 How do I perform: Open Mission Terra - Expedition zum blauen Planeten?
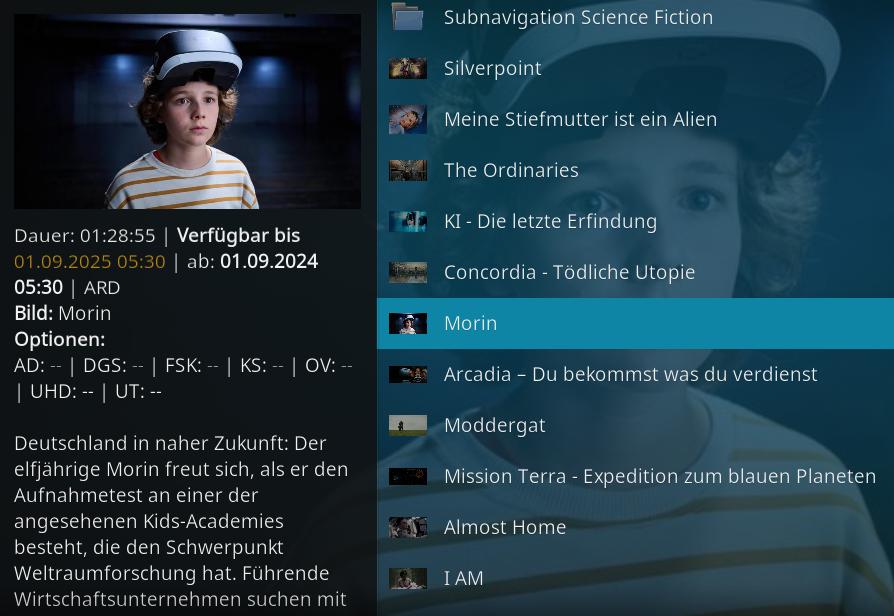[x=635, y=476]
